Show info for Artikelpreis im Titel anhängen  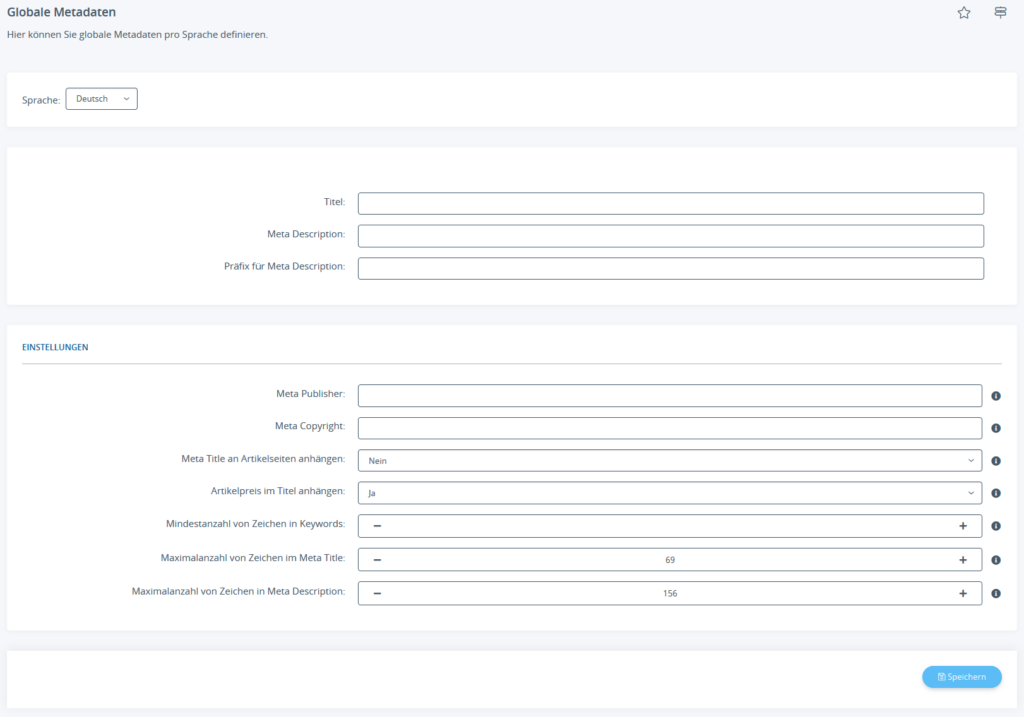coord(996,493)
